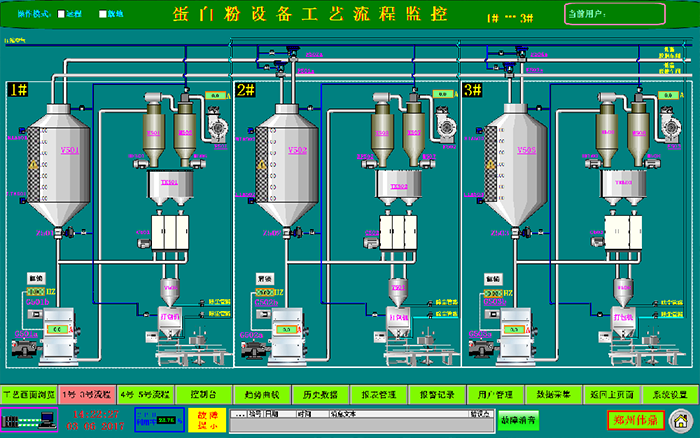Click the red 郑州伟鼎 company button
Image resolution: width=700 pixels, height=438 pixels.
pyautogui.click(x=636, y=420)
